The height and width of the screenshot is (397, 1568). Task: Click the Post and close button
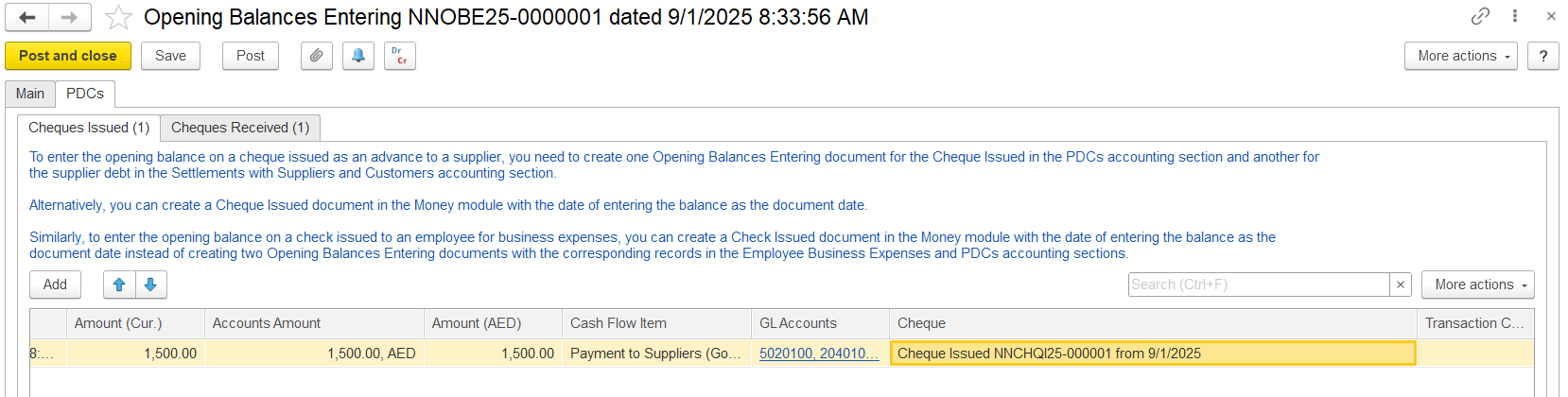pos(68,56)
